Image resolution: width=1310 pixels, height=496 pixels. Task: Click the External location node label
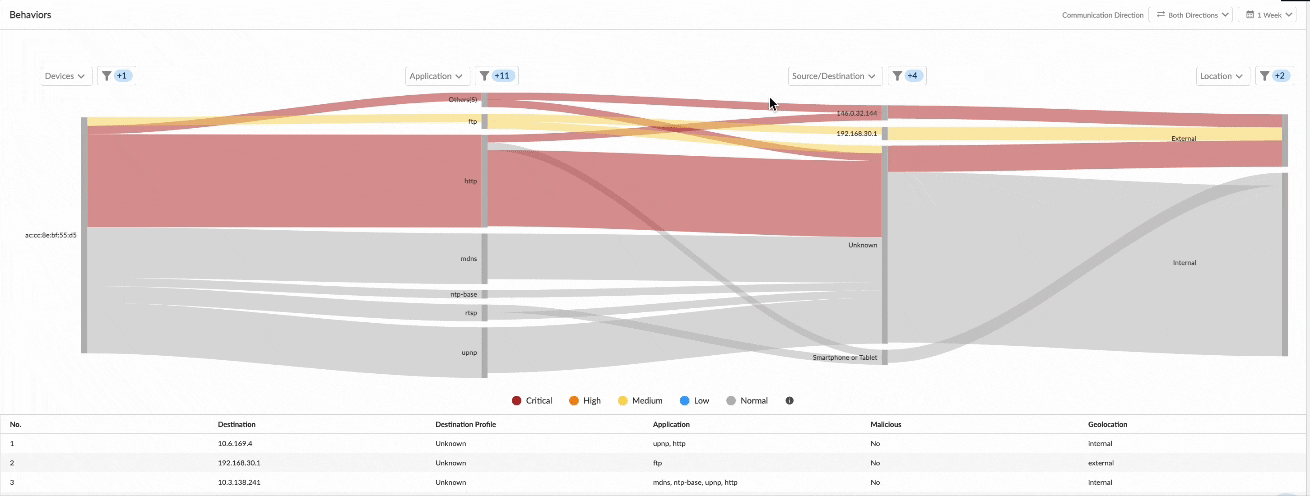pos(1183,139)
